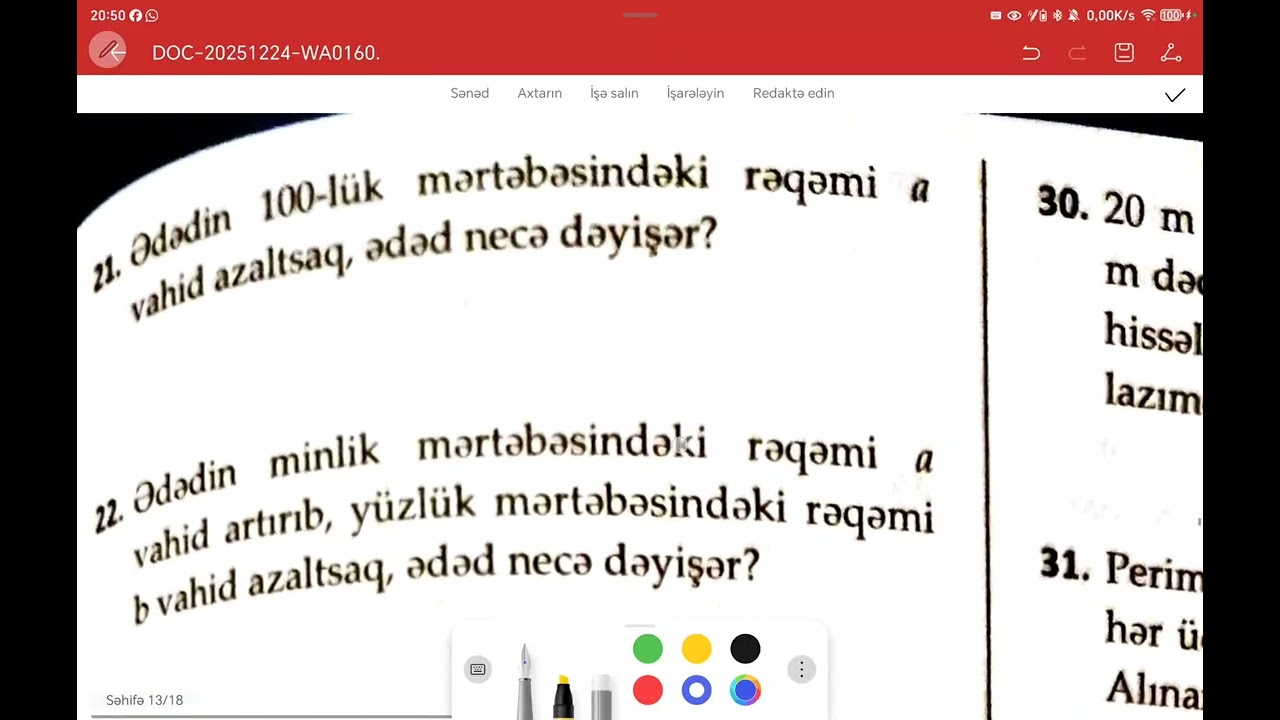Select the yellow highlighter tool
The height and width of the screenshot is (720, 1280).
point(563,697)
